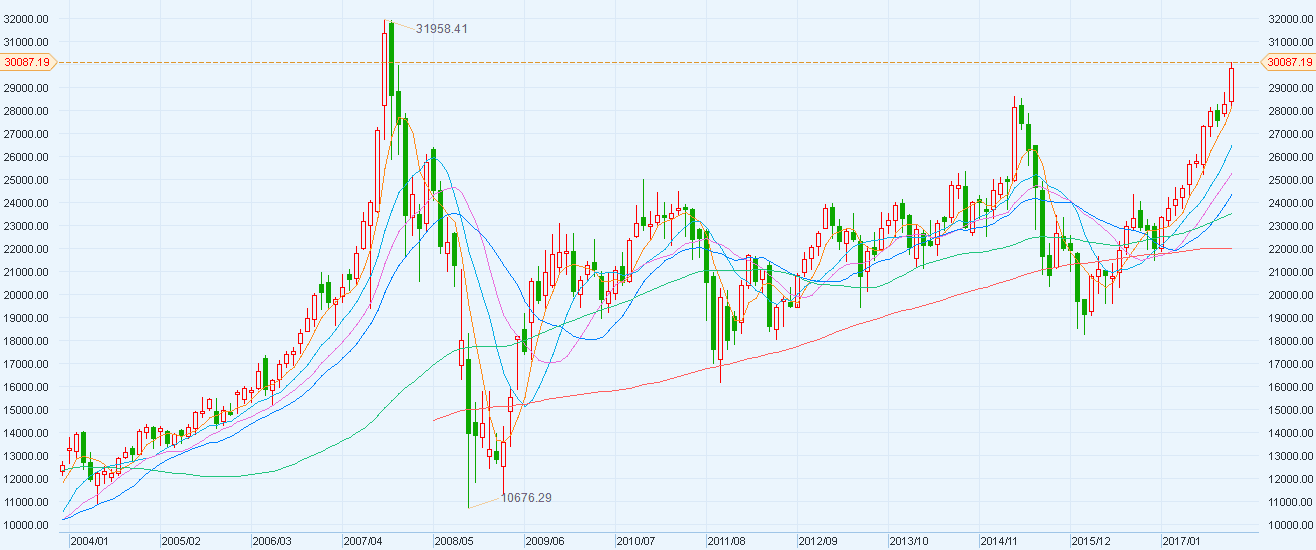Click the right 30087.19 current price tag
1316x550 pixels.
(1288, 62)
